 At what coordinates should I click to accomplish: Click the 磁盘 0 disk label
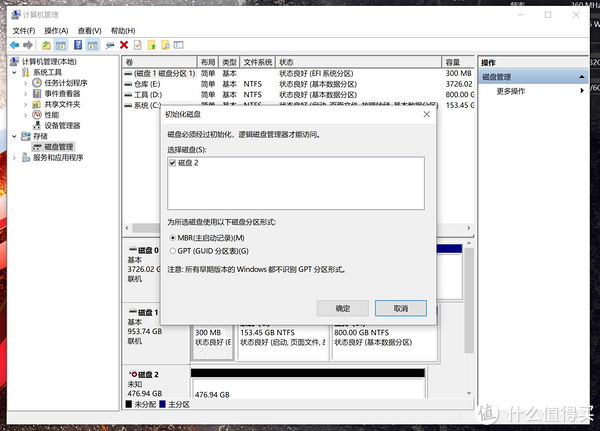[x=148, y=250]
